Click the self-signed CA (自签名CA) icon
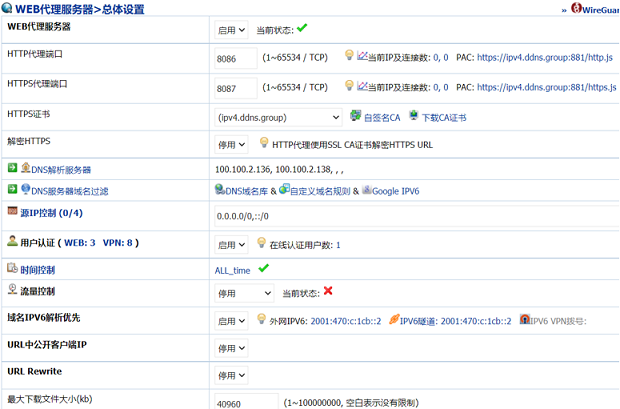Screen dimensions: 620x409 (x=355, y=116)
